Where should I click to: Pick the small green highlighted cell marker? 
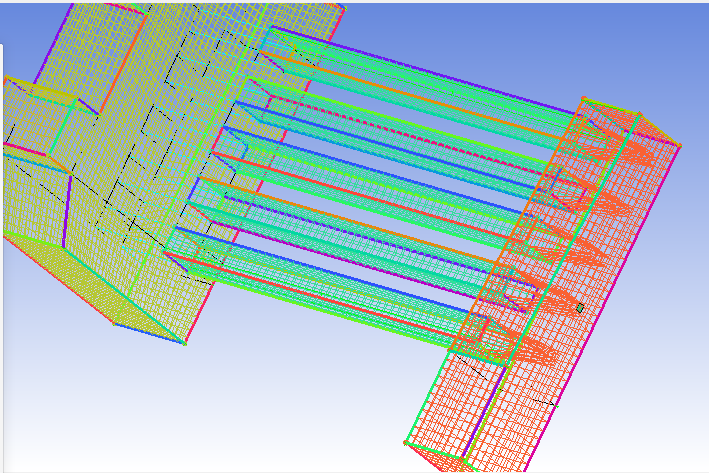[x=580, y=308]
